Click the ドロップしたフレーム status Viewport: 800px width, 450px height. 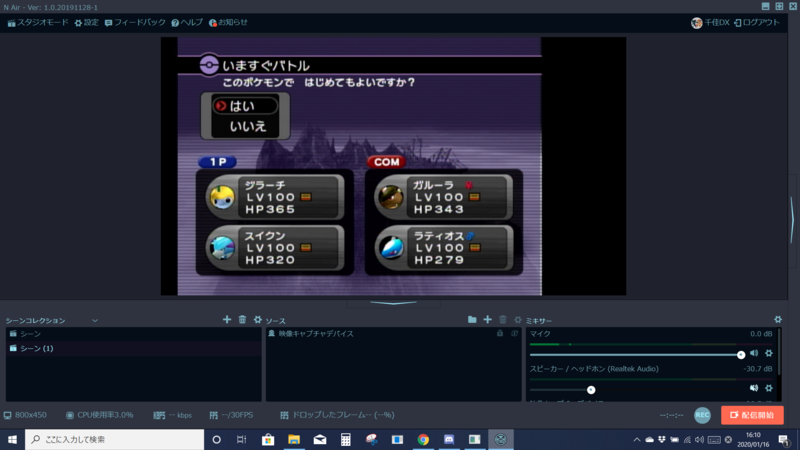point(337,415)
